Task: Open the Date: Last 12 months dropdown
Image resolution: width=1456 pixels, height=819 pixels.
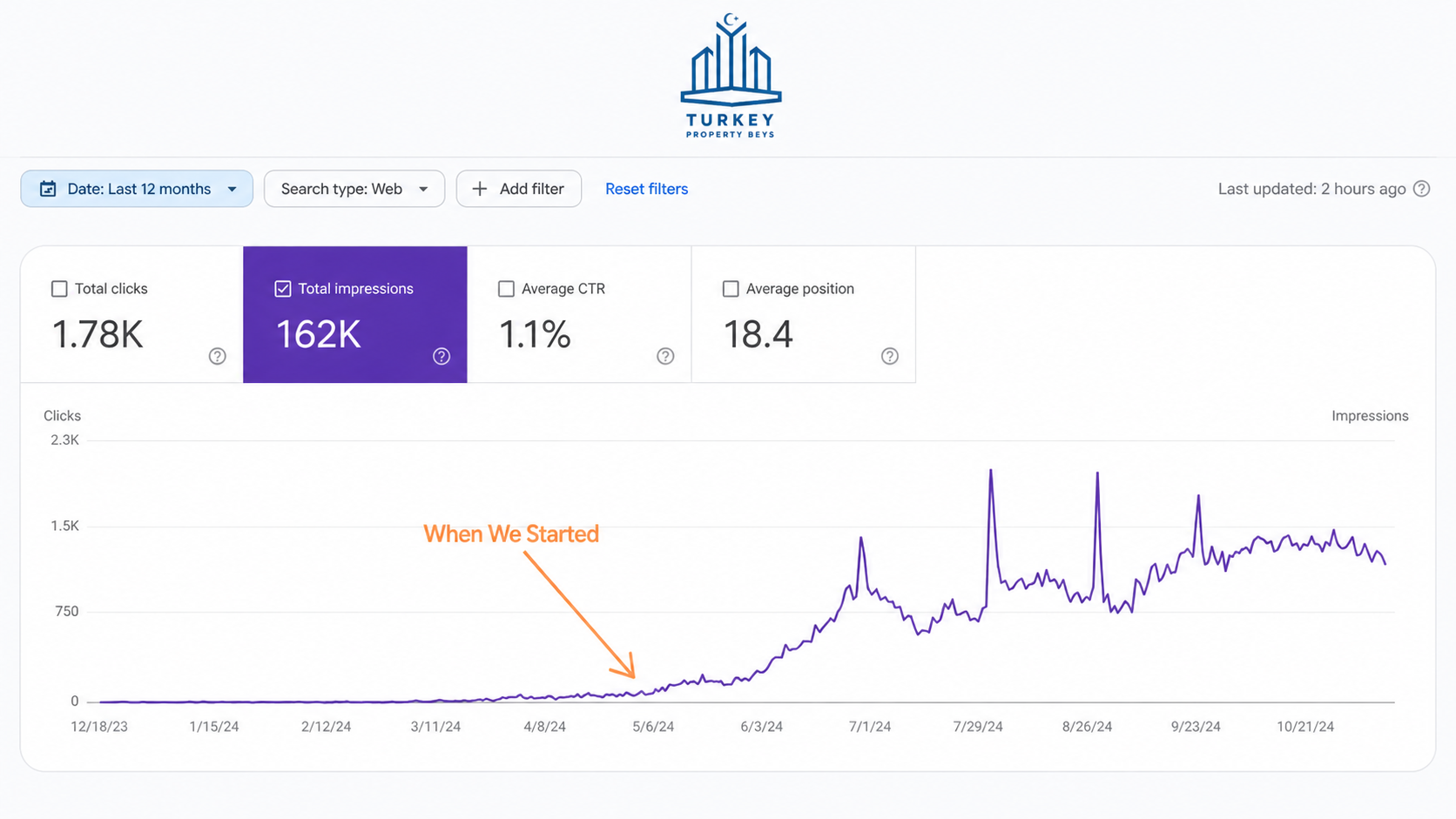Action: (137, 189)
